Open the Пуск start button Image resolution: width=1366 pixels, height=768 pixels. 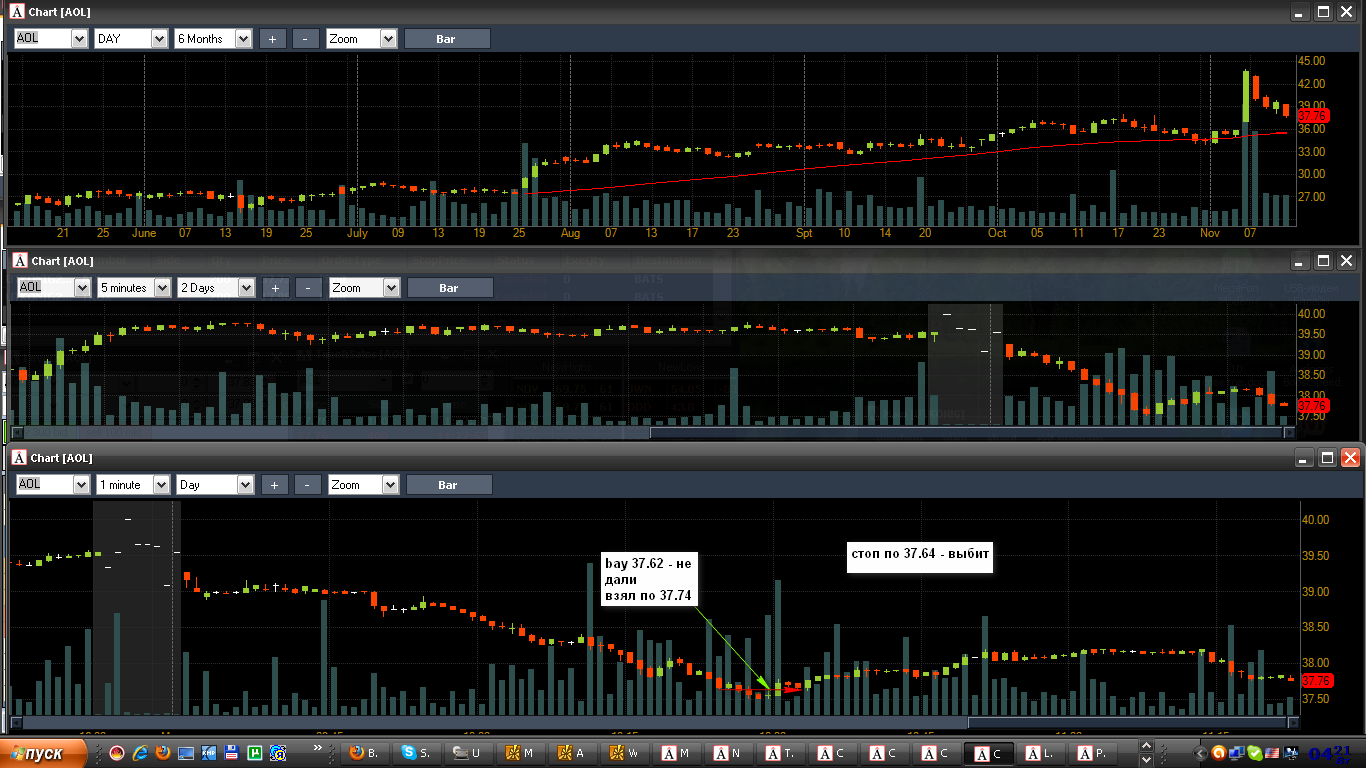[x=45, y=753]
